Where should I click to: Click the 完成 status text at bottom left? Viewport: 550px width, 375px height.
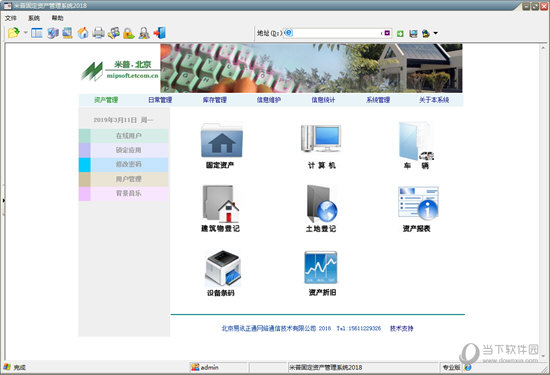(x=19, y=367)
